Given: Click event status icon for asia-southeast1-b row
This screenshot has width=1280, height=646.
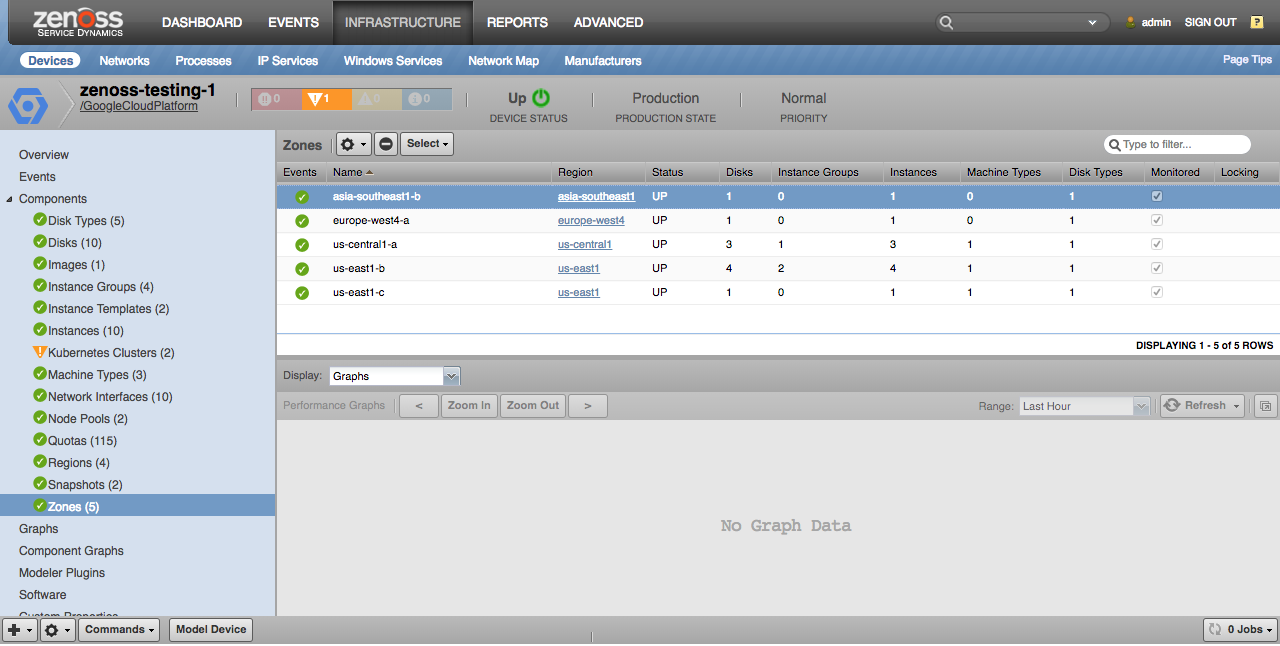Looking at the screenshot, I should (301, 197).
